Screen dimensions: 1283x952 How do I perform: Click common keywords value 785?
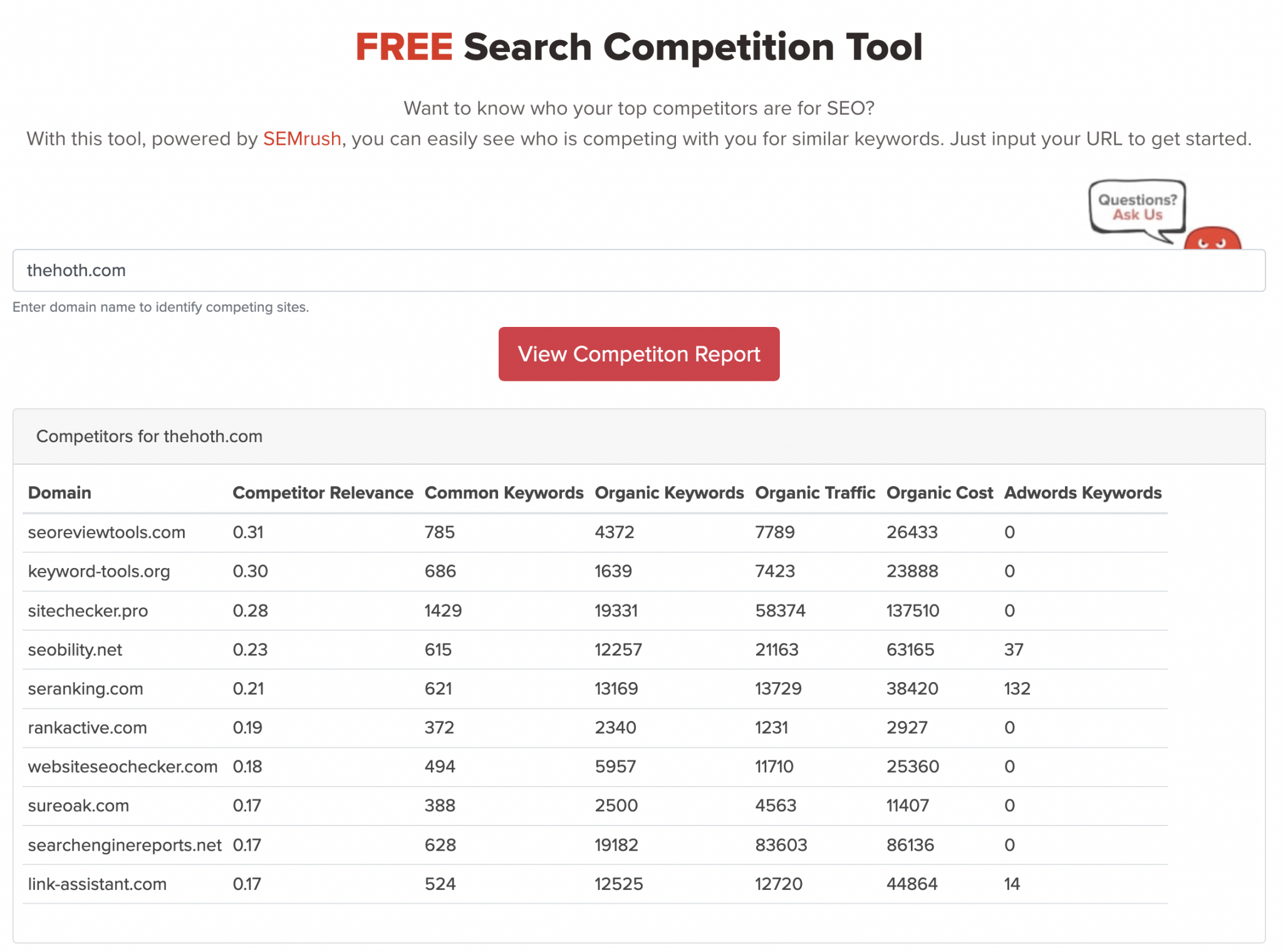[440, 532]
